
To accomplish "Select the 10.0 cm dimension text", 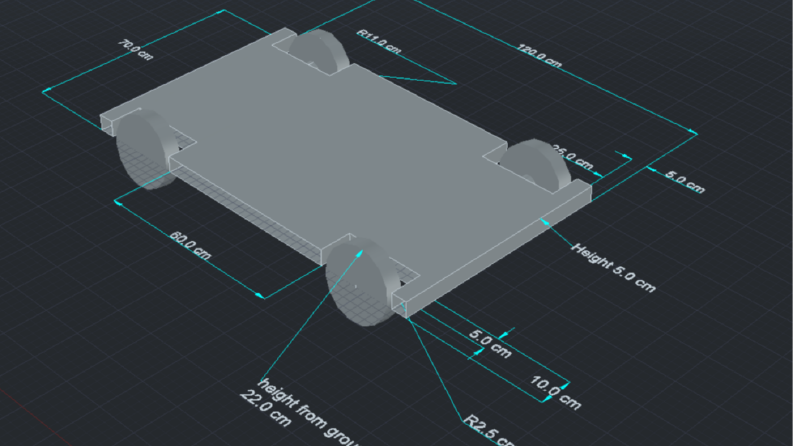I will pos(555,392).
